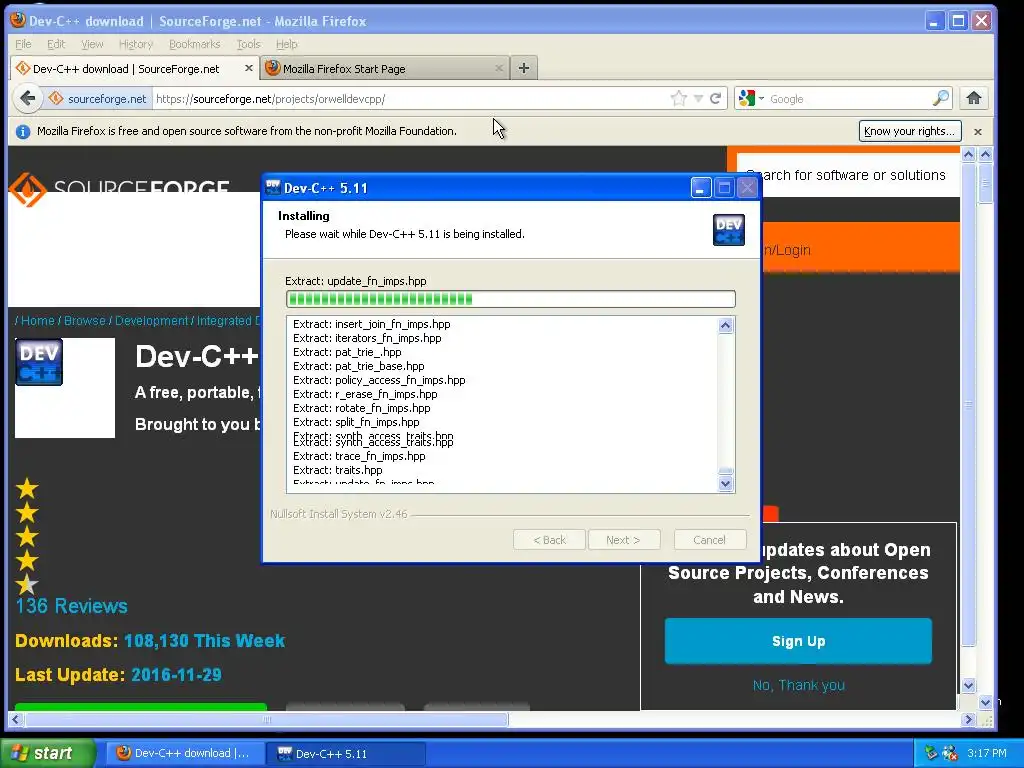Viewport: 1024px width, 768px height.
Task: Click installer Cancel button
Action: coord(710,540)
